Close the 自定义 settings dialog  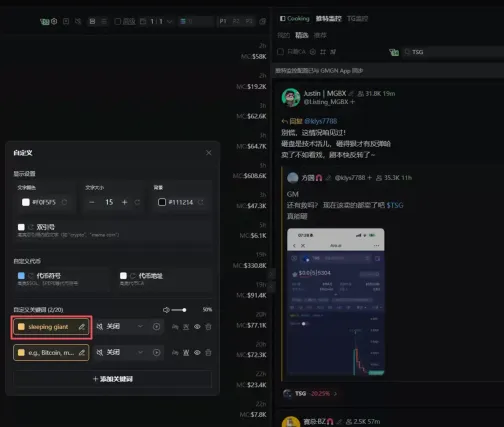(x=209, y=153)
